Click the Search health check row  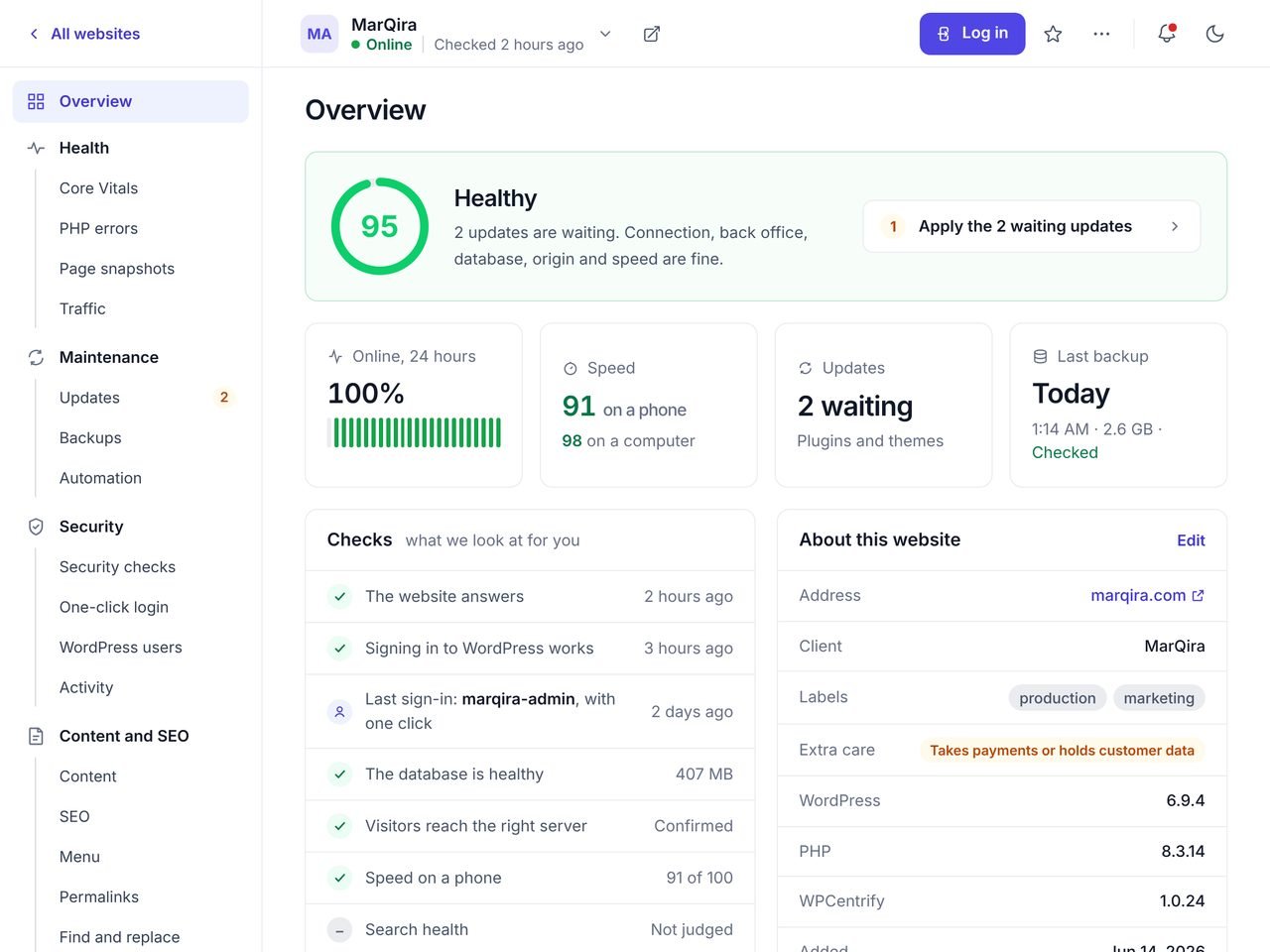pos(530,929)
